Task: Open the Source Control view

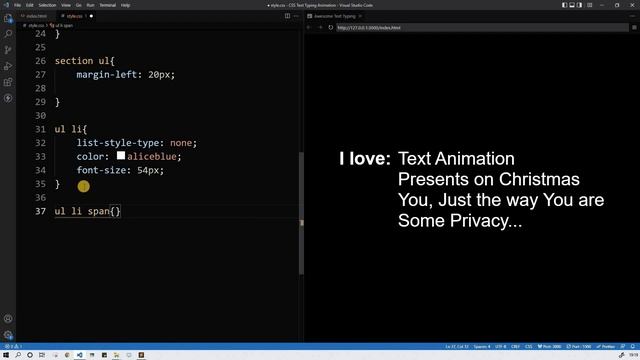Action: [8, 50]
